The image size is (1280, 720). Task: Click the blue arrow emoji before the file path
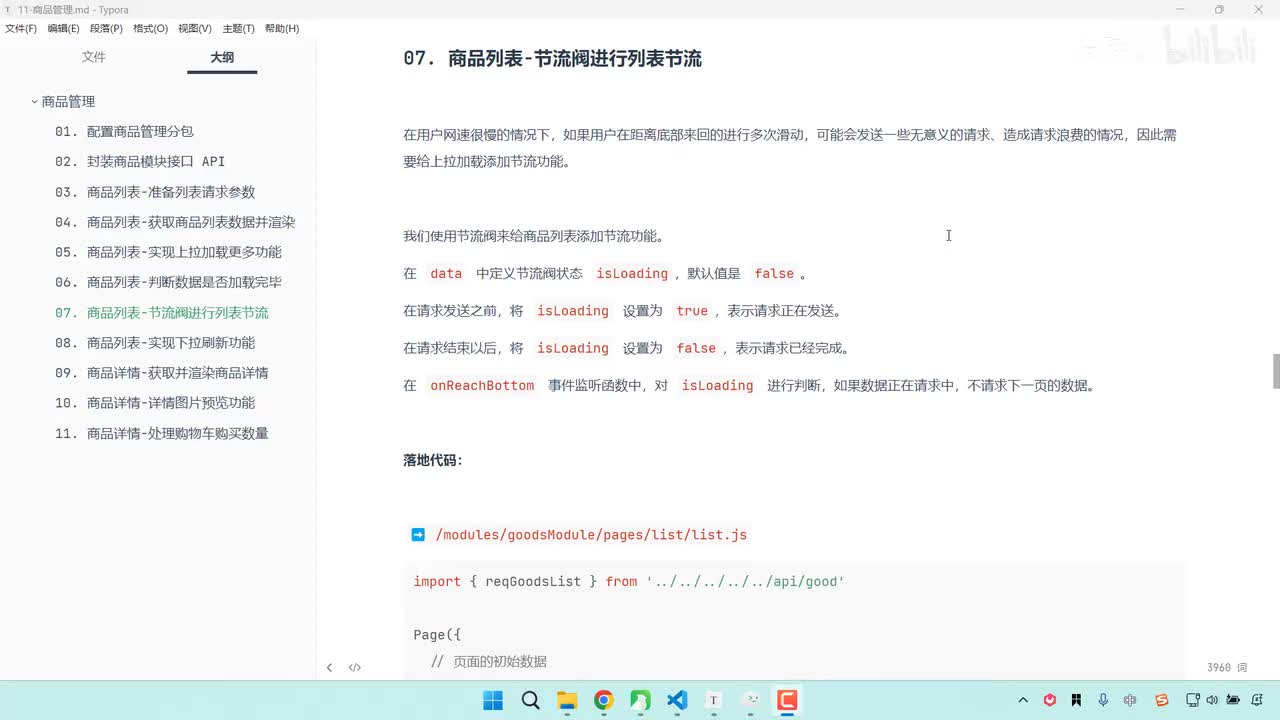coord(418,535)
